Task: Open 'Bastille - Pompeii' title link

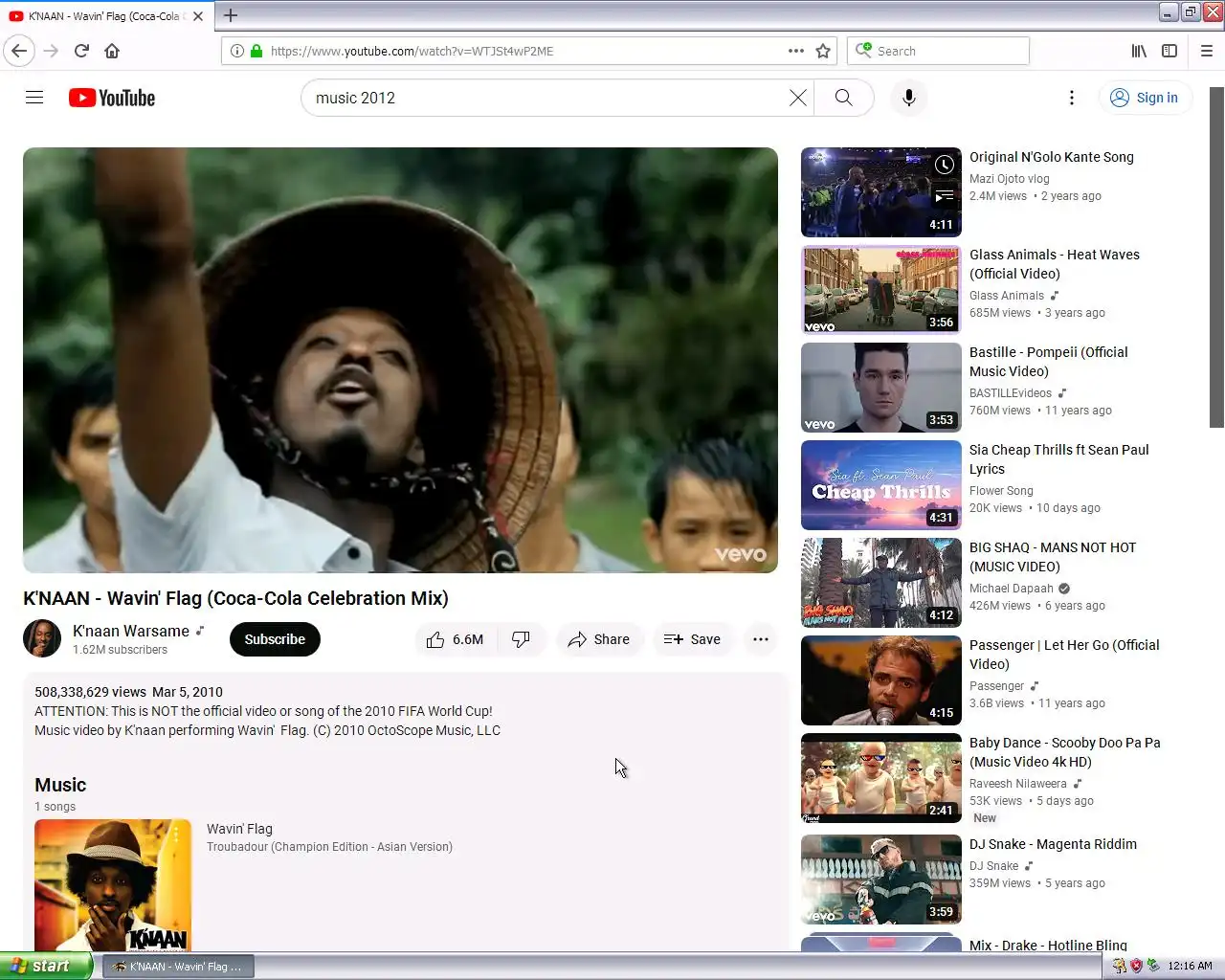Action: click(x=1049, y=362)
